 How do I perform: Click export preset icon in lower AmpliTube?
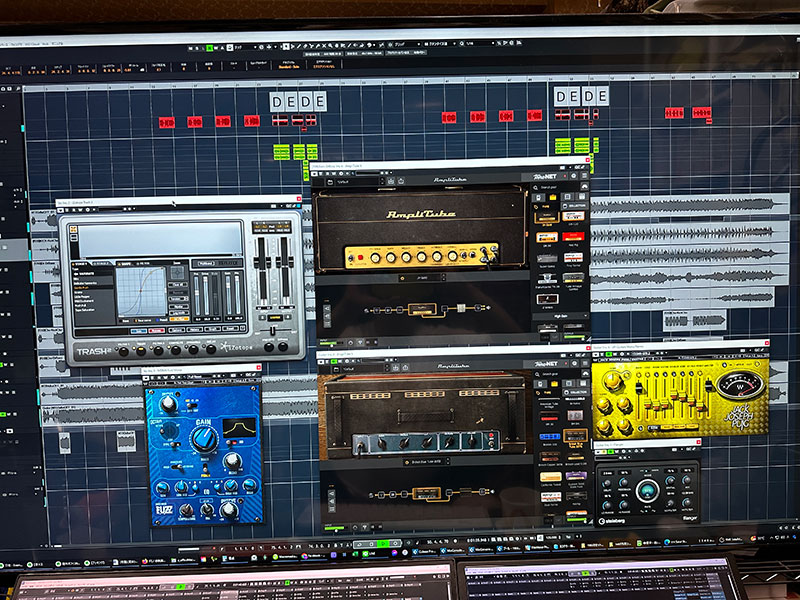coord(405,367)
